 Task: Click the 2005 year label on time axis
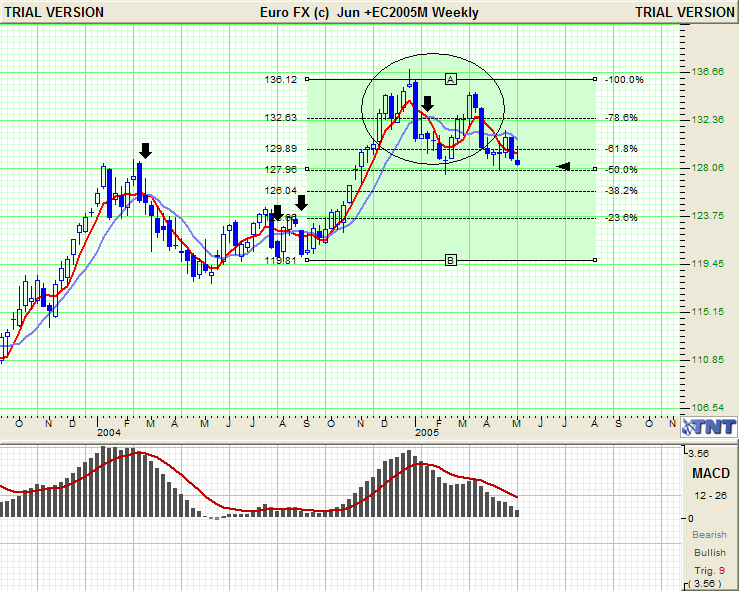427,432
